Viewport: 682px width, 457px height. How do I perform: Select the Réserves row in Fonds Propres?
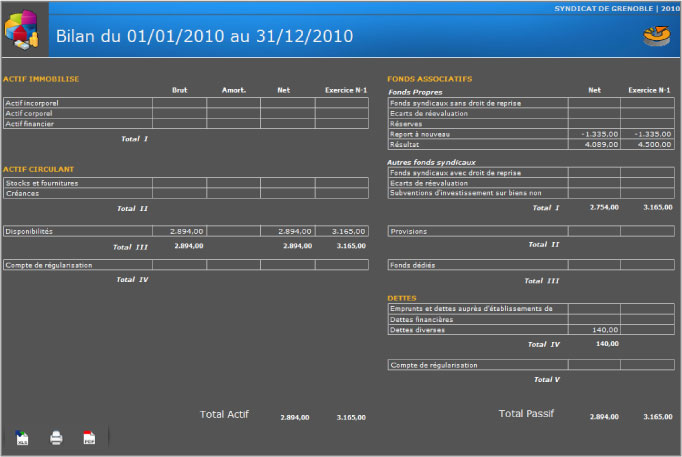[477, 123]
